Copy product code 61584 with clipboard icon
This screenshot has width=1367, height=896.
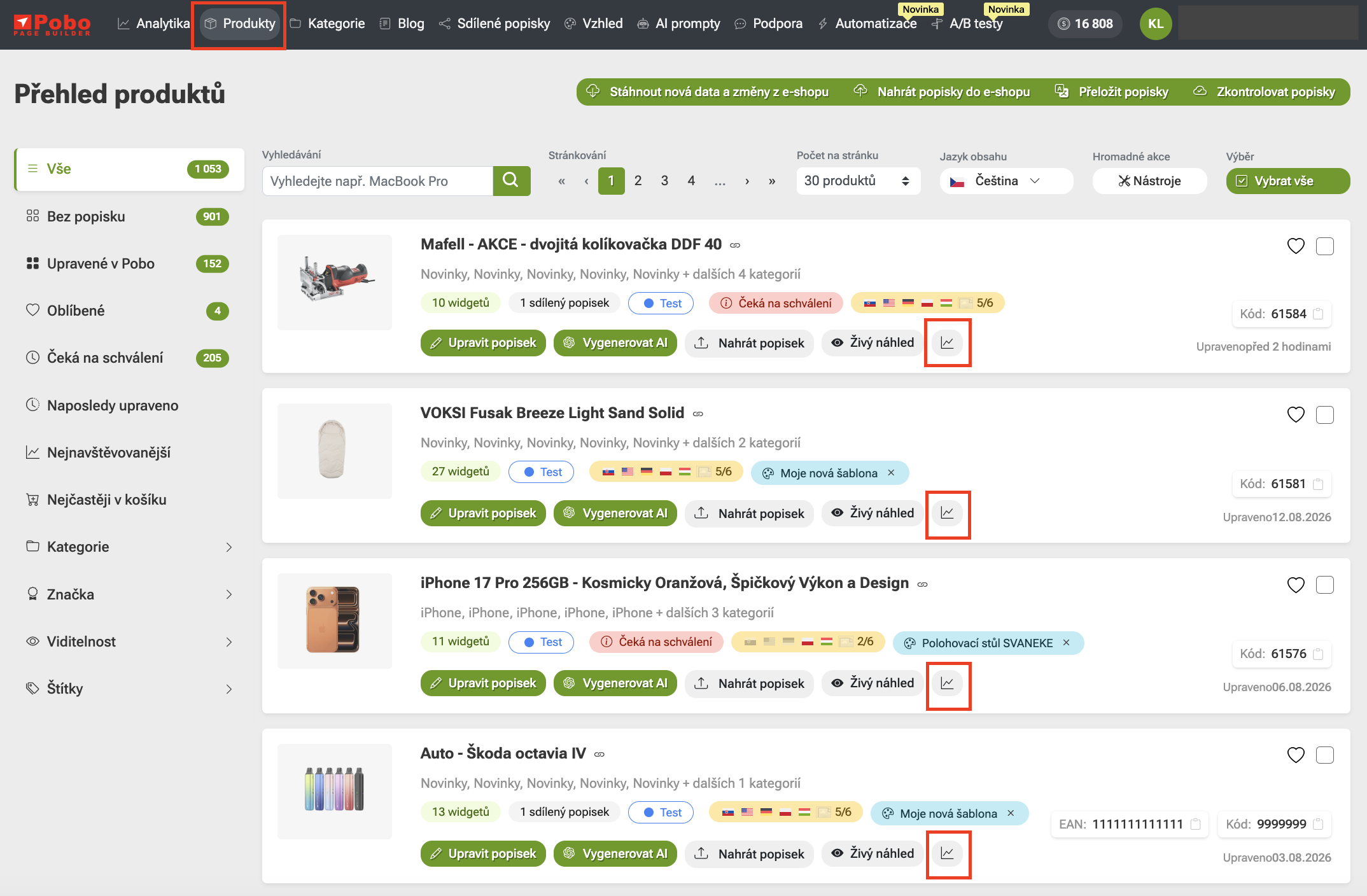click(1318, 314)
